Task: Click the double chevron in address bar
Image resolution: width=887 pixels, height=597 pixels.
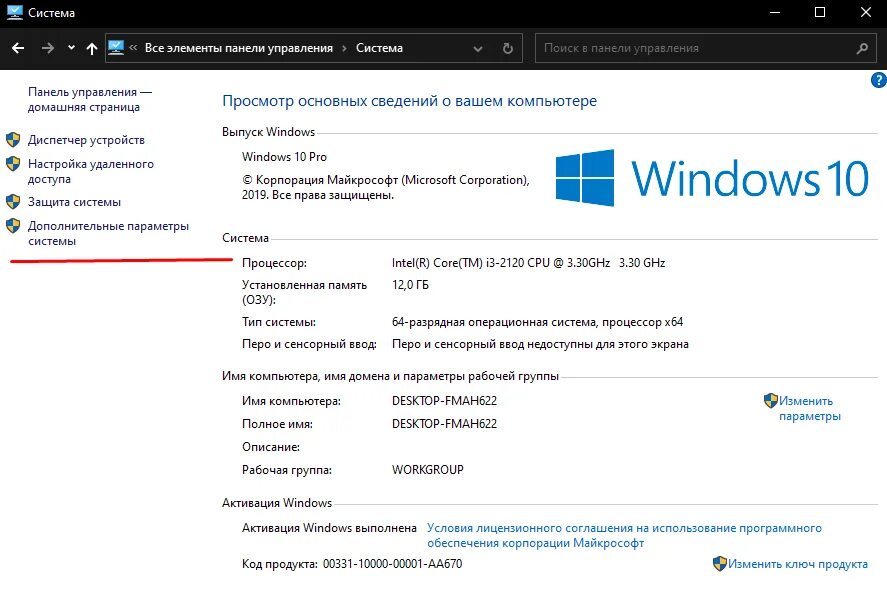Action: pos(133,48)
